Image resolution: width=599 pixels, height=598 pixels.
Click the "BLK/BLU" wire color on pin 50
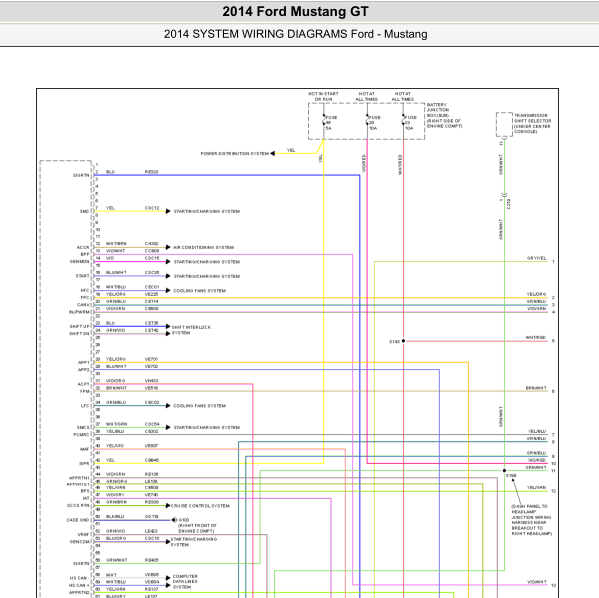pos(115,517)
